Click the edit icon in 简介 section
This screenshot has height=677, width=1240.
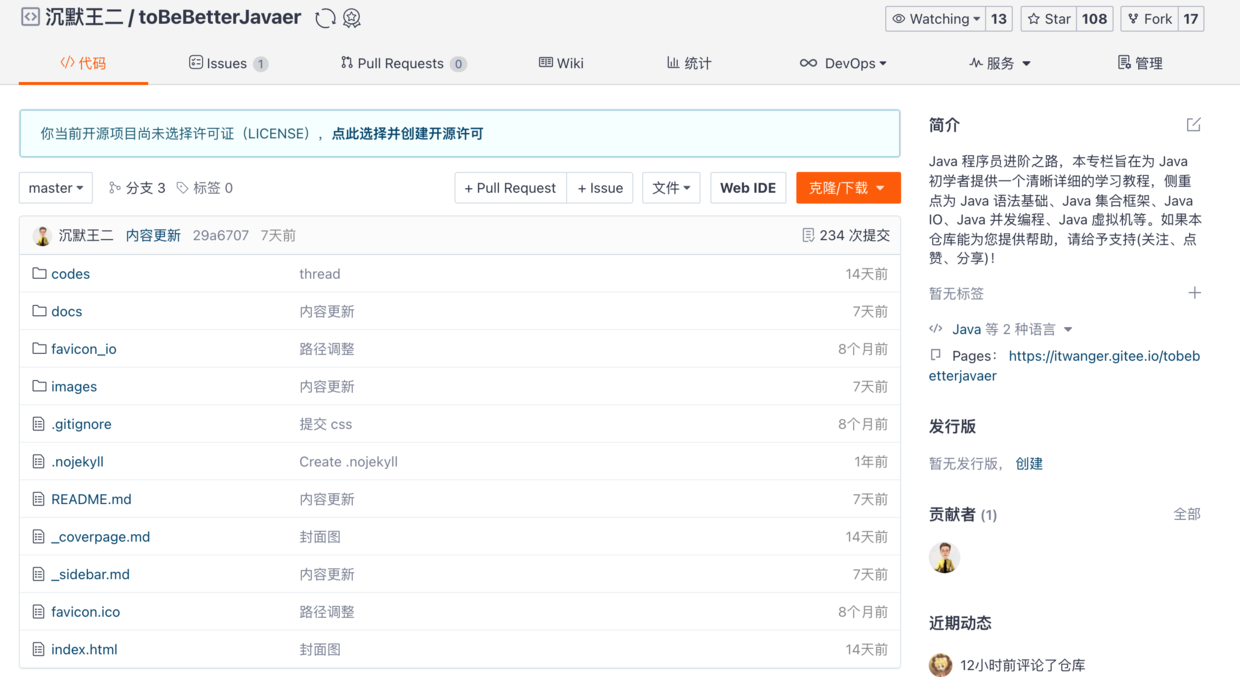pos(1193,125)
